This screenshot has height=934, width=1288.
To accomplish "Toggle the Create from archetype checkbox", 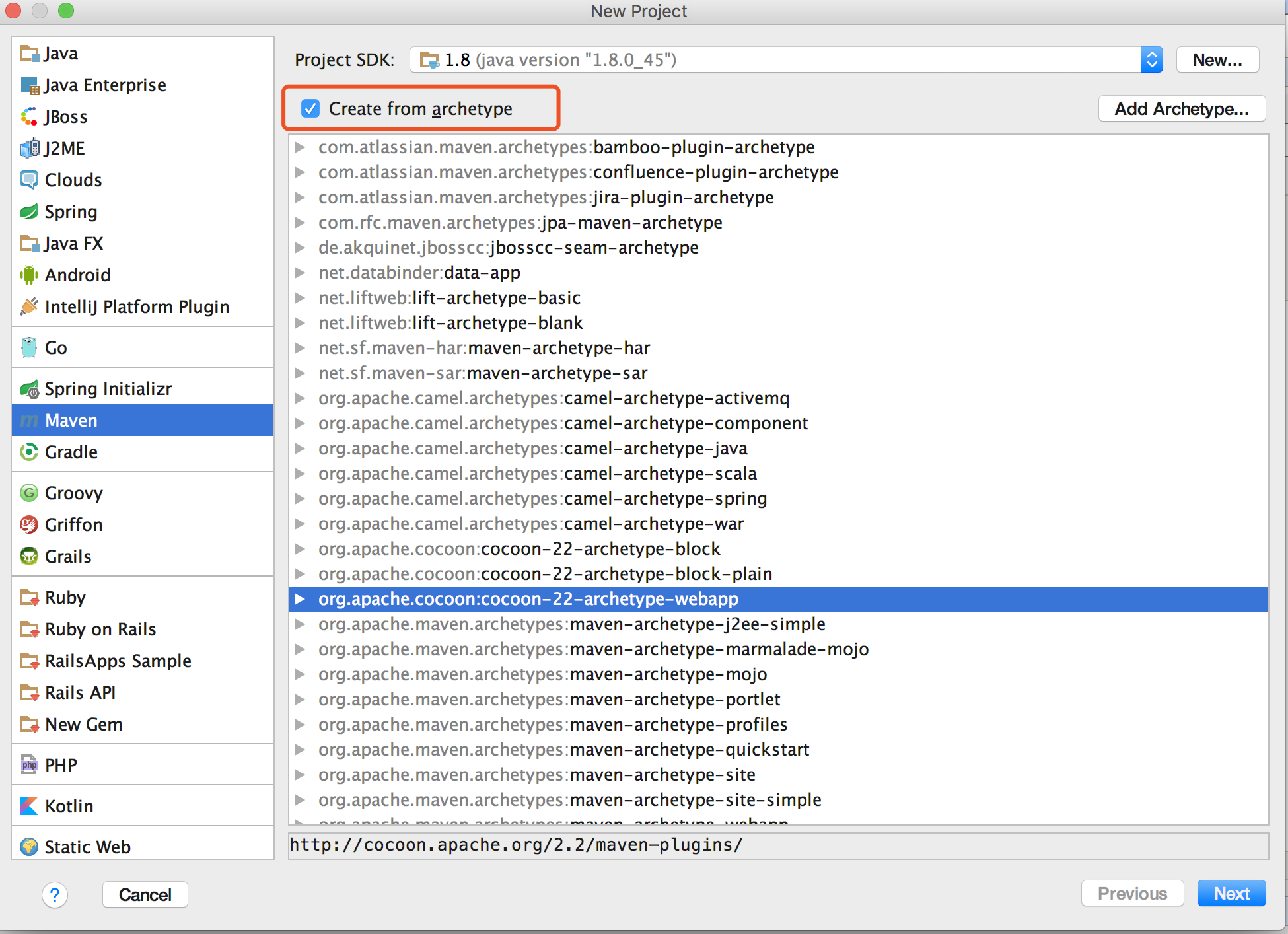I will tap(310, 108).
